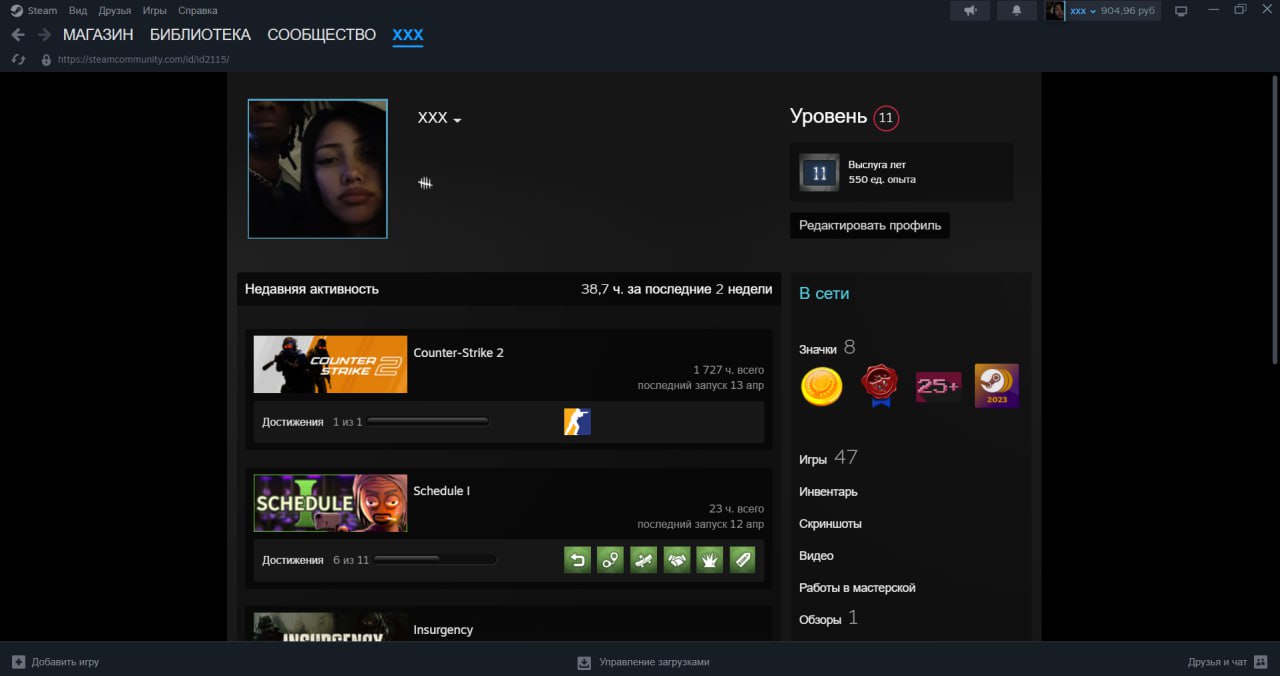Click Schedule I price tag achievement icon
The height and width of the screenshot is (676, 1280).
(x=742, y=560)
